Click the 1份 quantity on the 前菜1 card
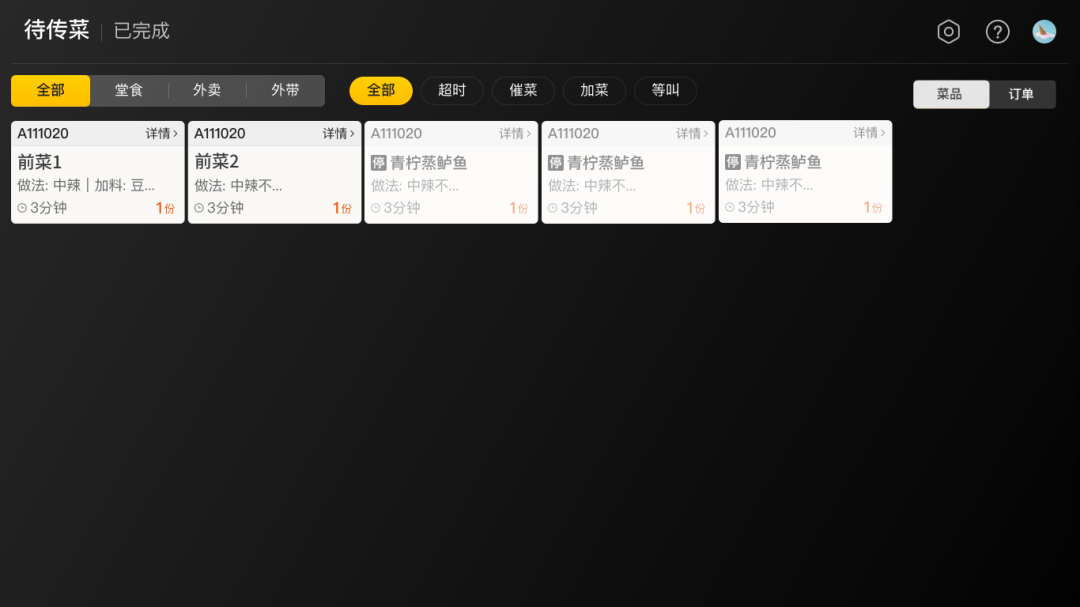Viewport: 1080px width, 607px height. click(x=165, y=208)
